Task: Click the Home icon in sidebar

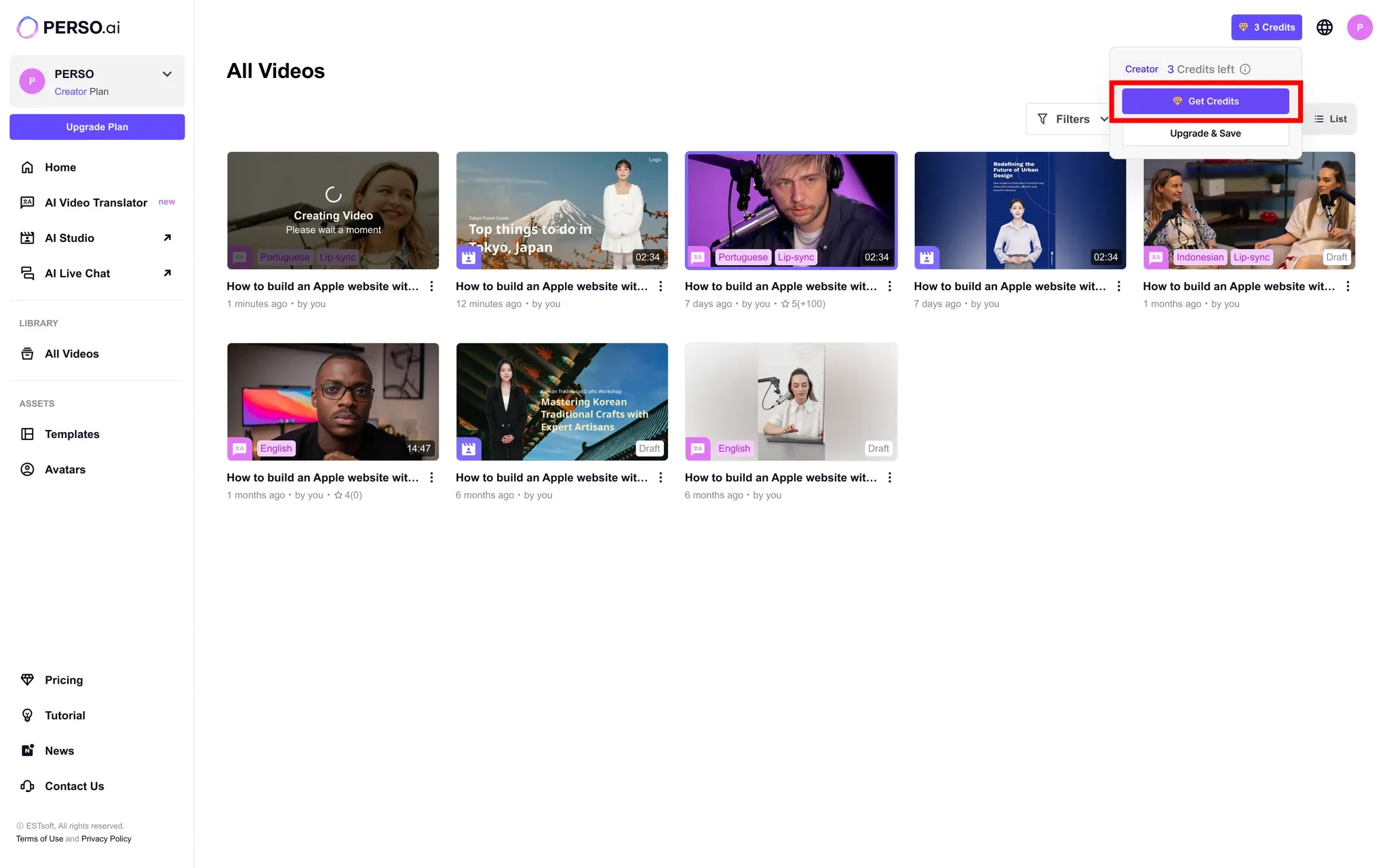Action: pyautogui.click(x=27, y=167)
